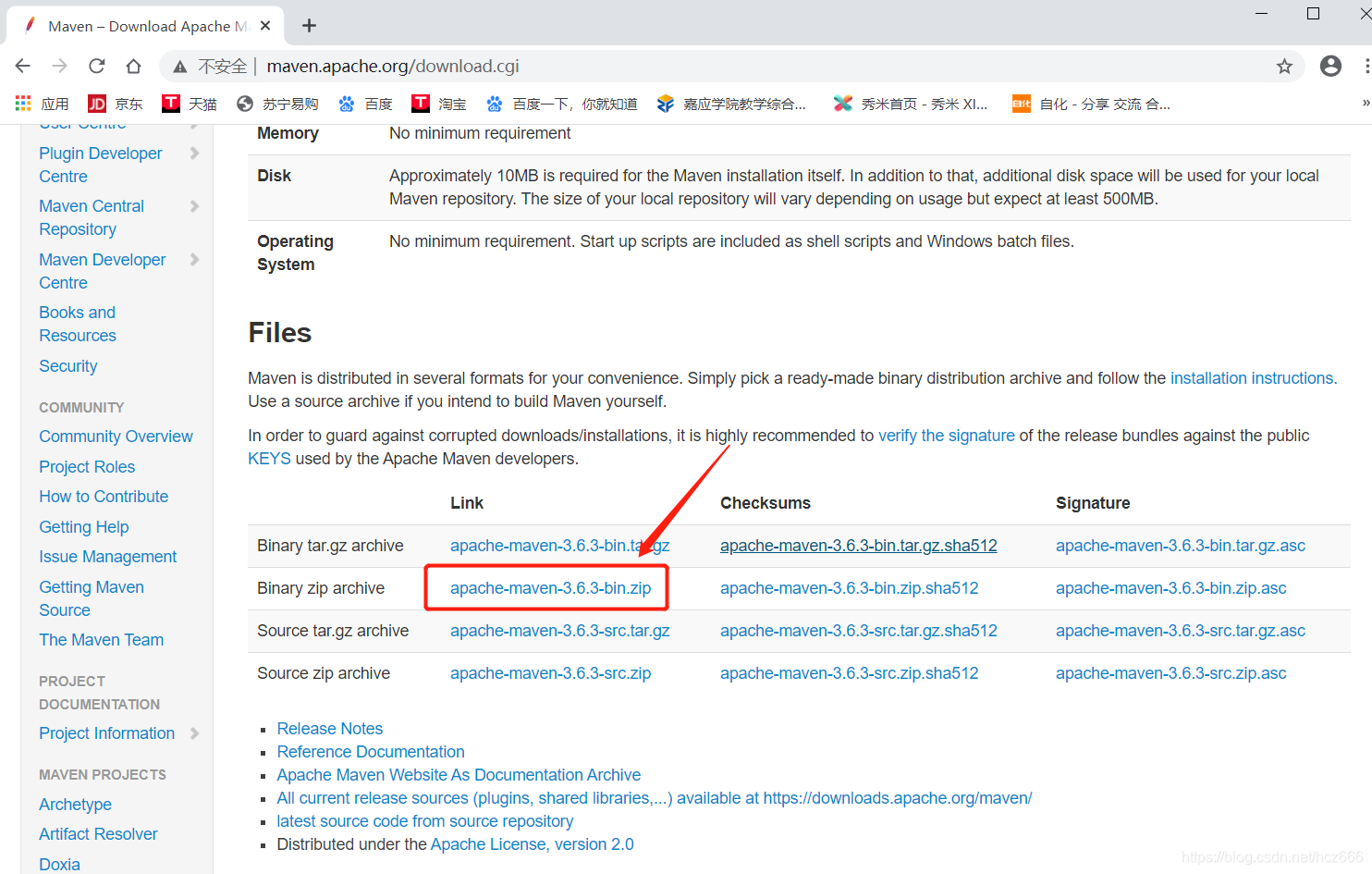Open apache-maven-3.6.3-src.tar.gz.sha512 checksum
The width and height of the screenshot is (1372, 874).
point(858,631)
